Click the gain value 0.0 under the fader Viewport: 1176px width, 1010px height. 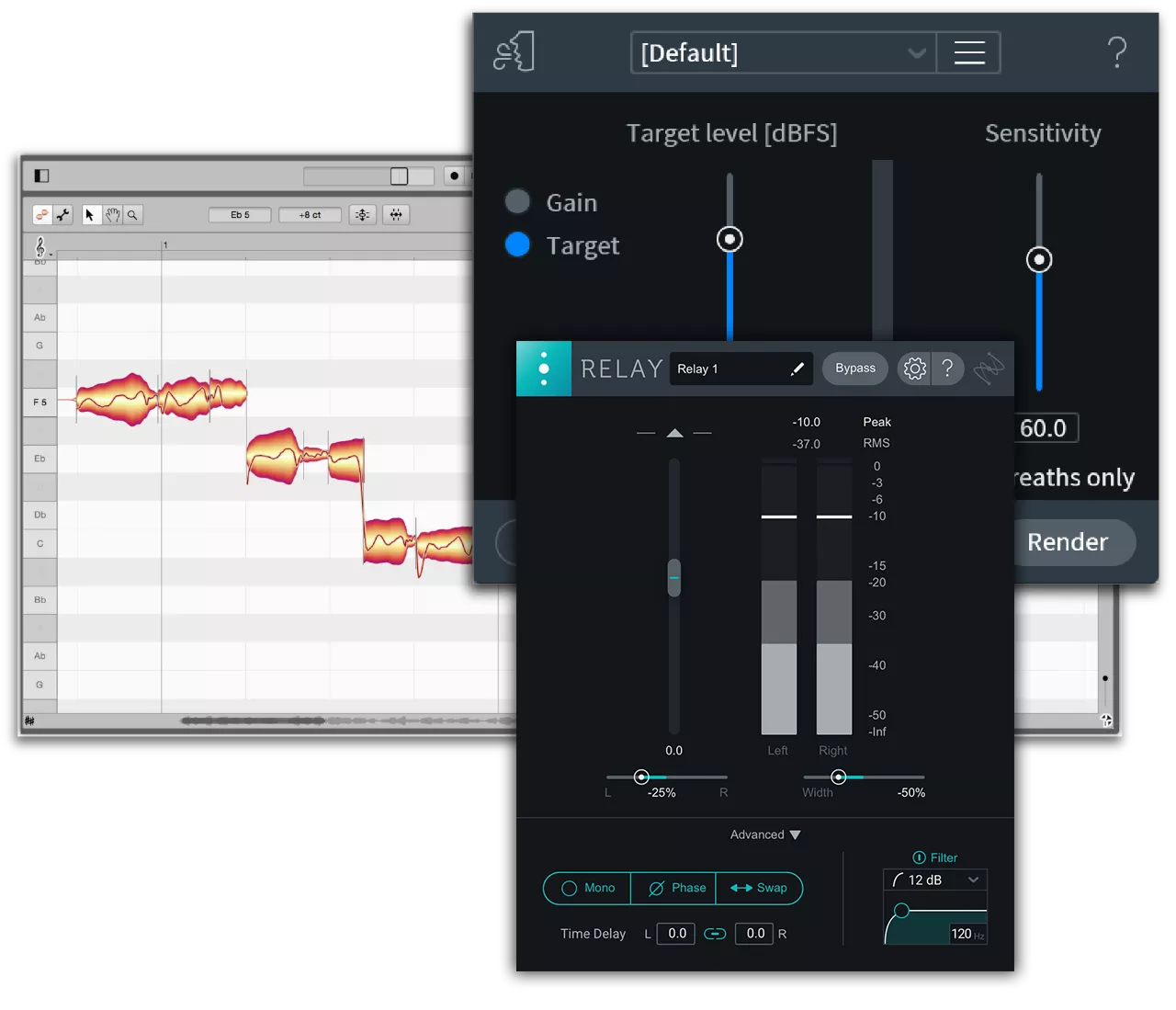click(673, 751)
